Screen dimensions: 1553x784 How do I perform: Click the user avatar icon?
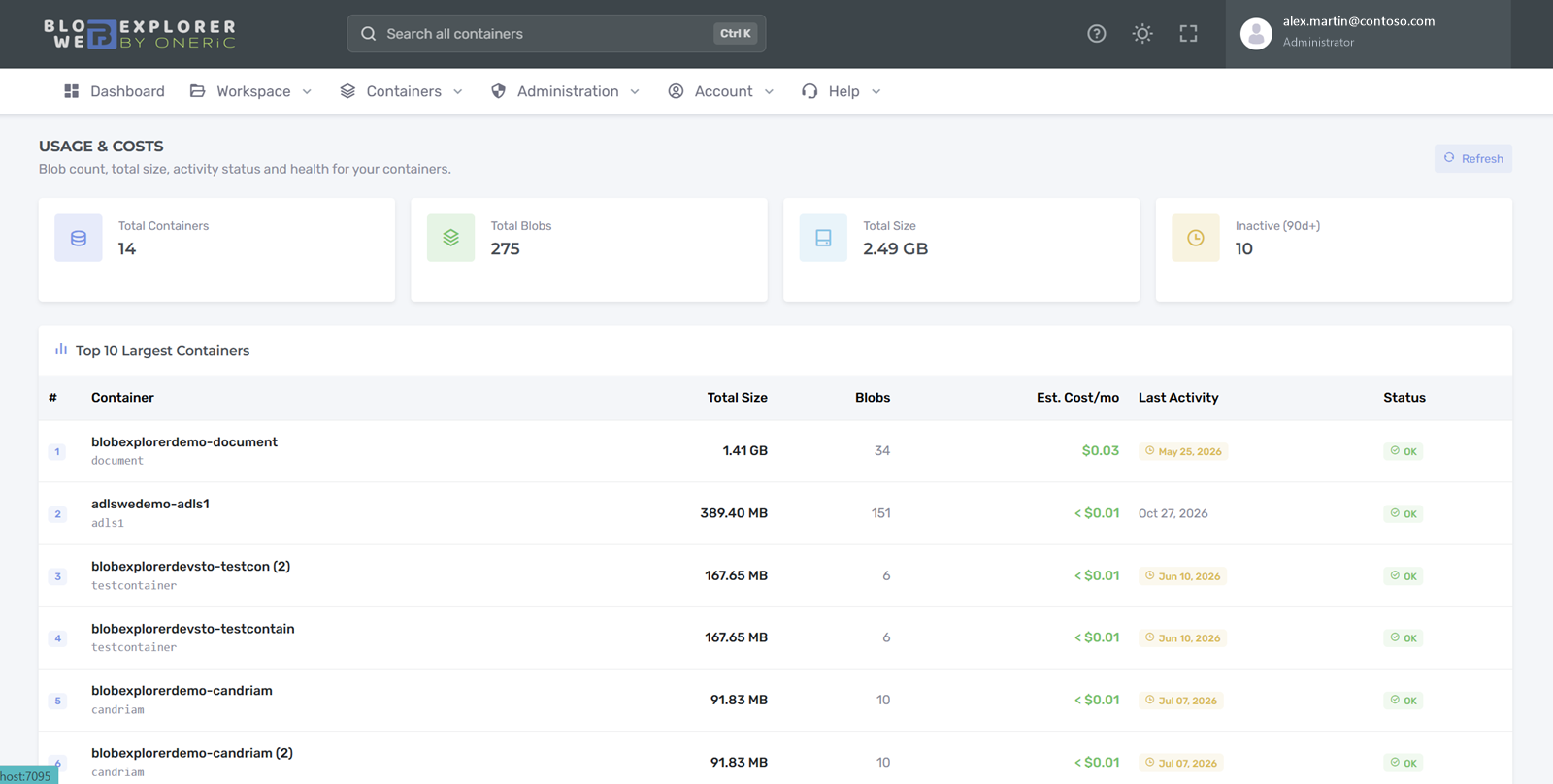1256,34
